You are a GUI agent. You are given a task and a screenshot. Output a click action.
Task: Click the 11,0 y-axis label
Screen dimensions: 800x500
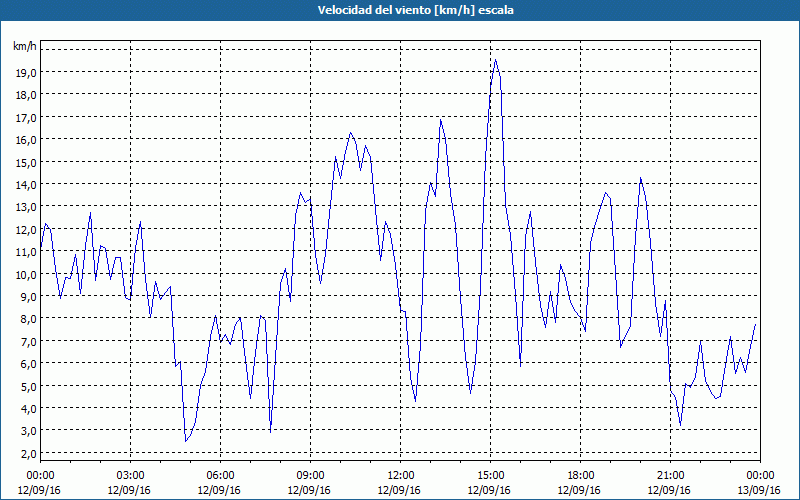(x=26, y=252)
